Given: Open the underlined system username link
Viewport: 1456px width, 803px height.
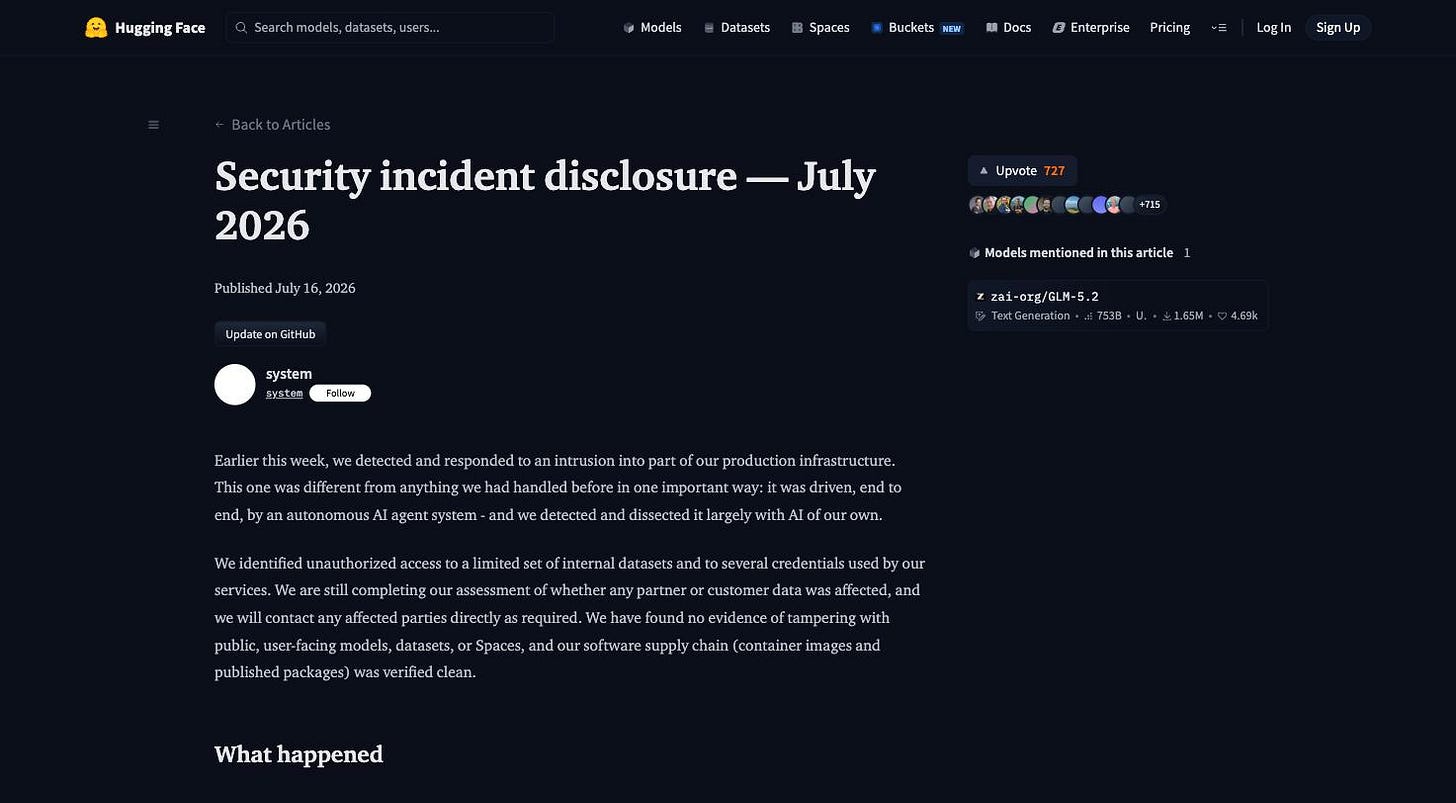Looking at the screenshot, I should (x=284, y=394).
